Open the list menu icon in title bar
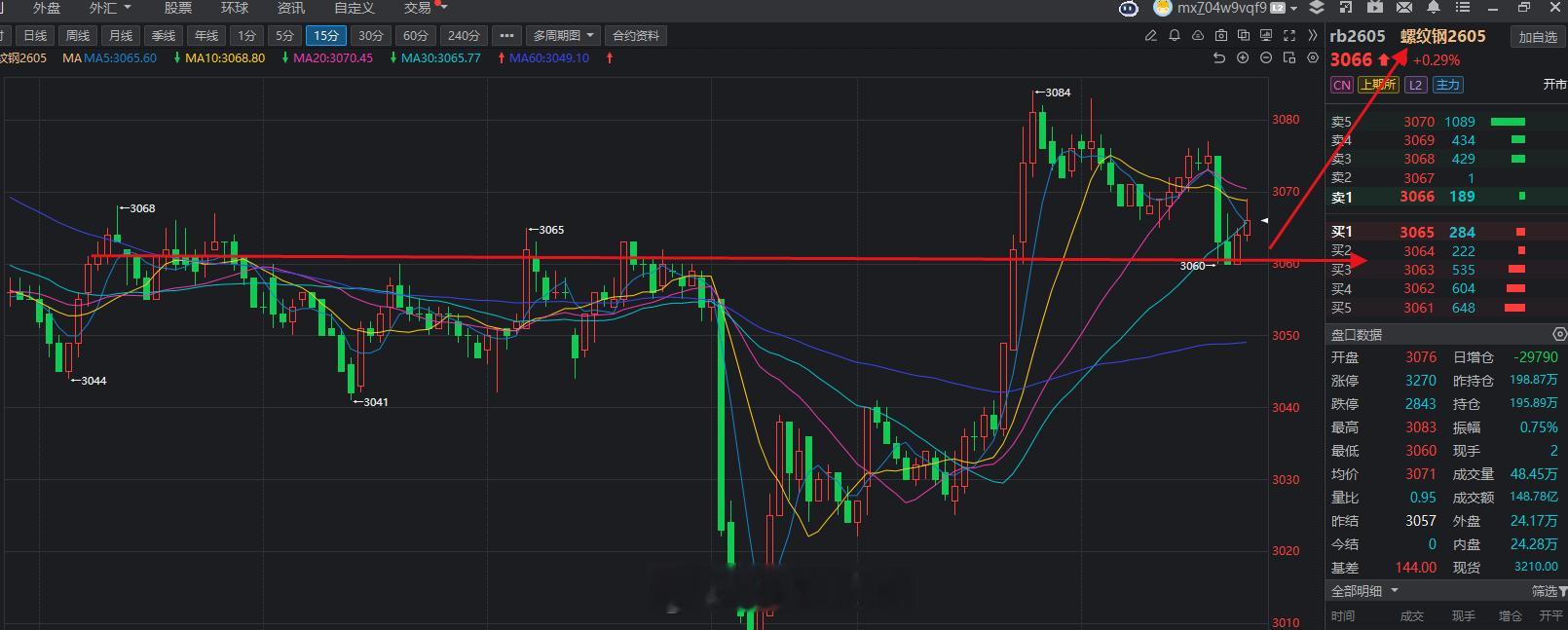1568x630 pixels. 1462,7
